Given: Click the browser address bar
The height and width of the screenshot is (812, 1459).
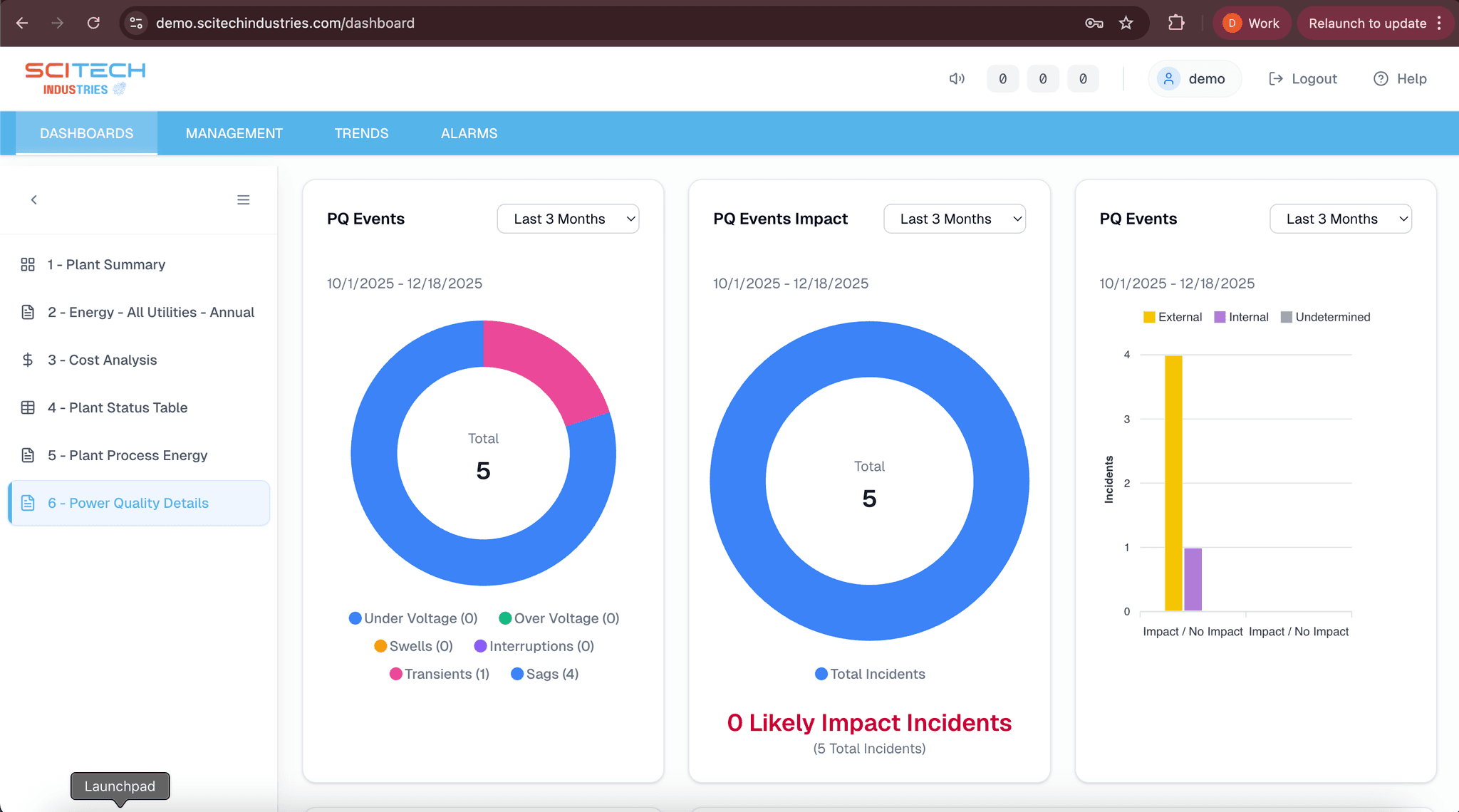Looking at the screenshot, I should point(285,23).
